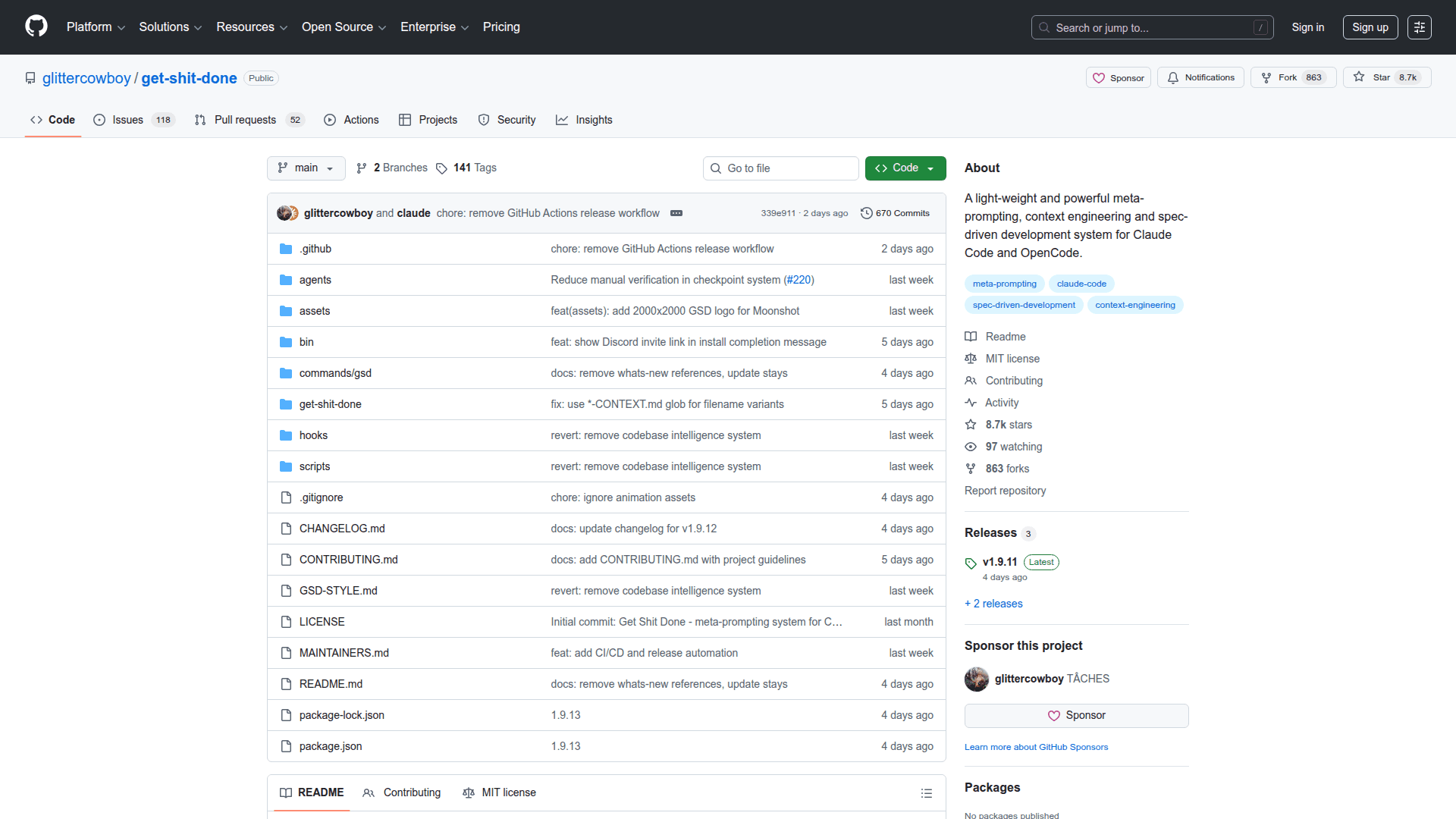The height and width of the screenshot is (819, 1456).
Task: Click the Fork repository icon
Action: (1266, 77)
